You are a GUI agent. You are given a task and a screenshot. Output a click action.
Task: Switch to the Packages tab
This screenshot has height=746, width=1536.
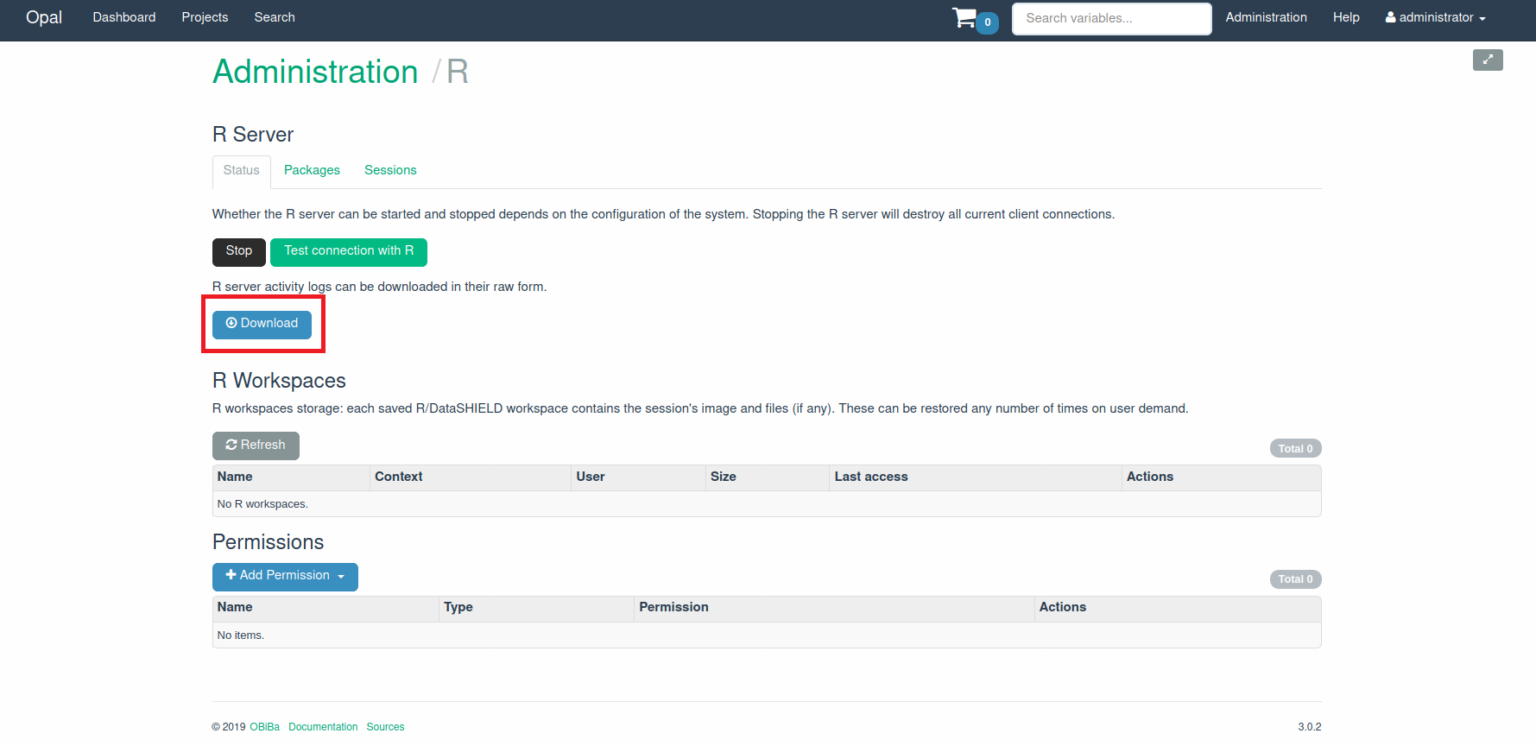click(312, 171)
